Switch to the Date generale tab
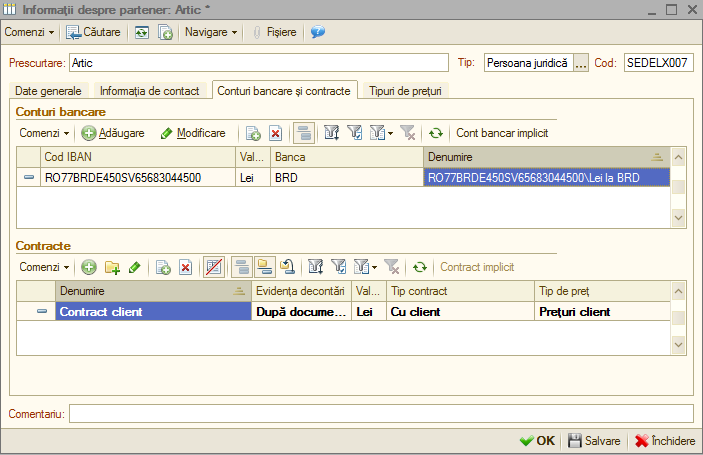 click(48, 91)
